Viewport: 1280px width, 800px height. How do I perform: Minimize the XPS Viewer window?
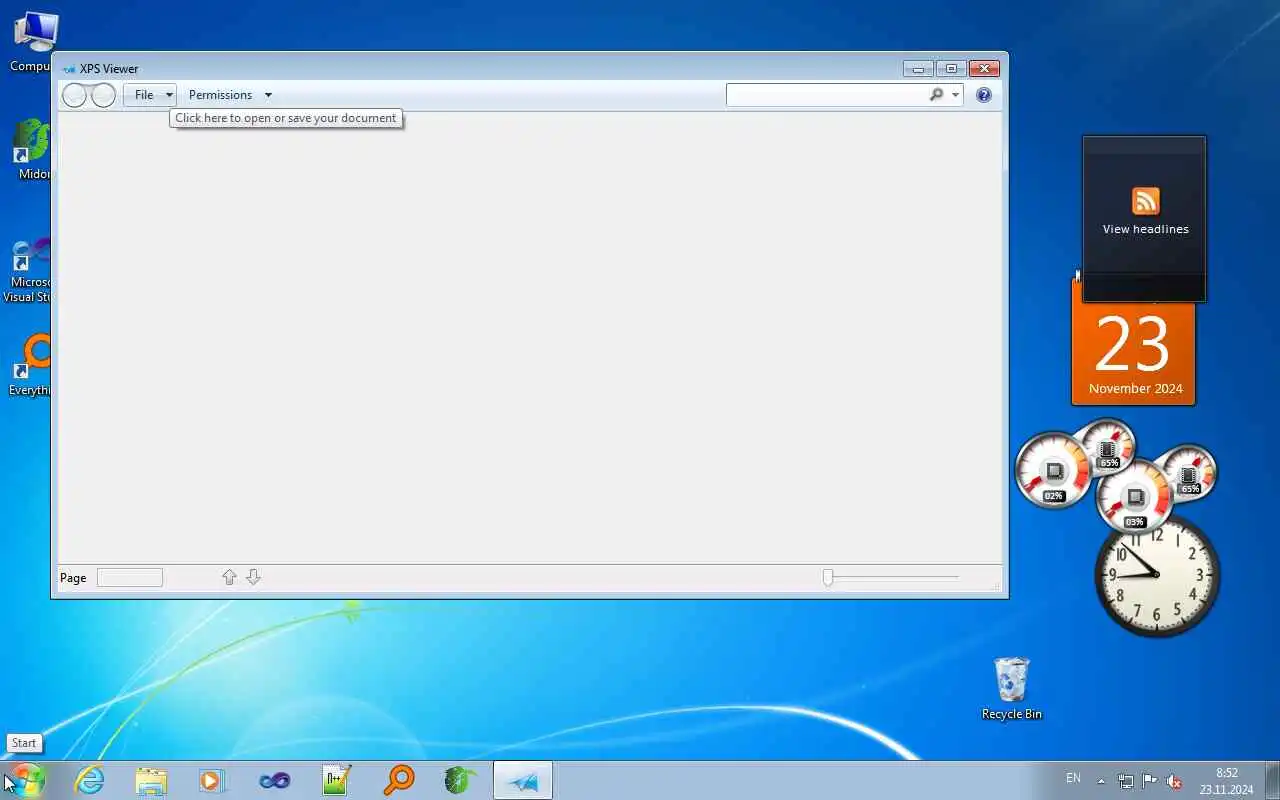(918, 69)
